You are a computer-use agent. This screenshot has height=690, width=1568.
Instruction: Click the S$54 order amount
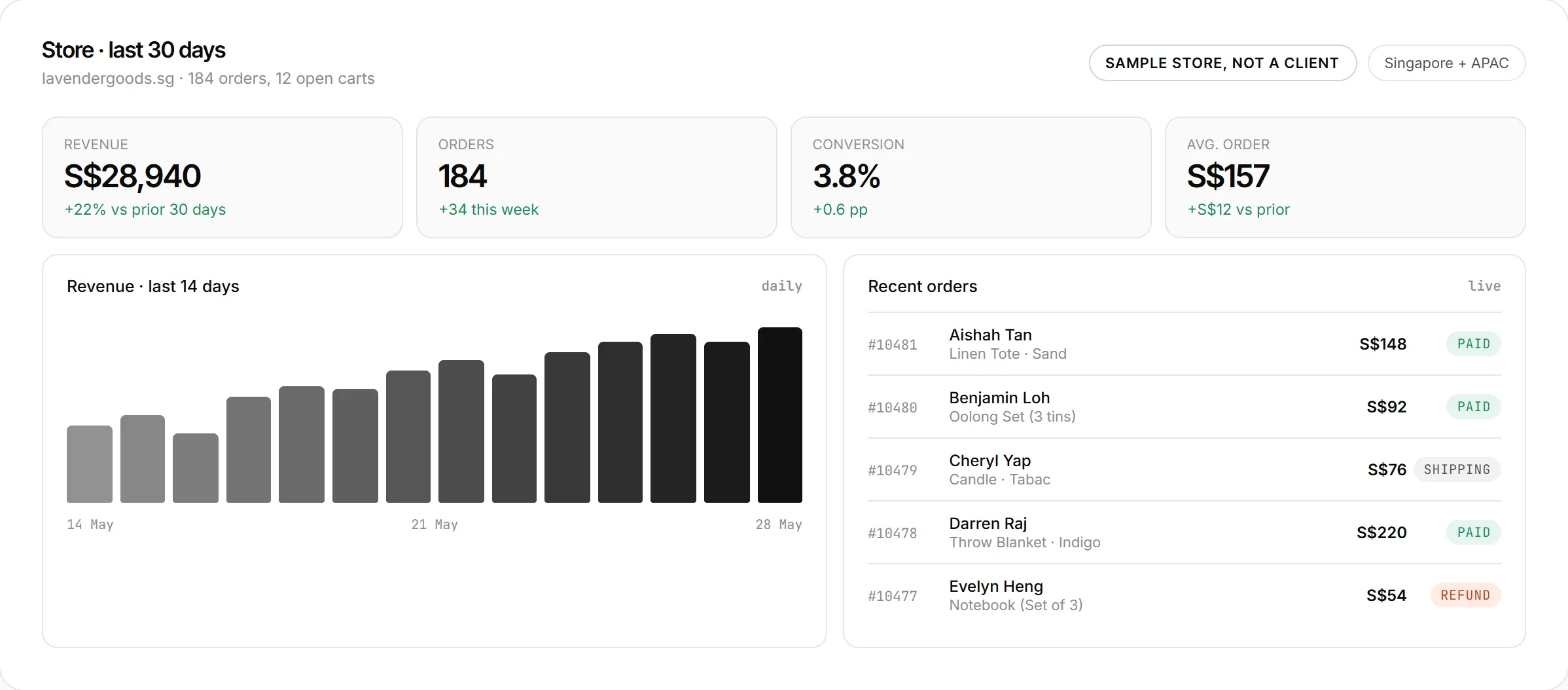pyautogui.click(x=1386, y=595)
